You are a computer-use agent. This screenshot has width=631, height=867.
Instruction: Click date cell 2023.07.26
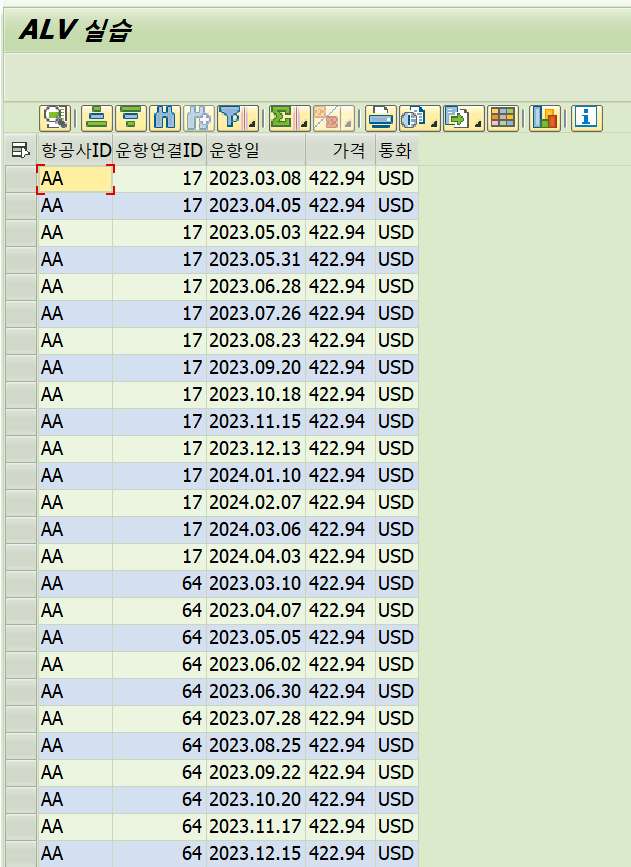click(255, 314)
